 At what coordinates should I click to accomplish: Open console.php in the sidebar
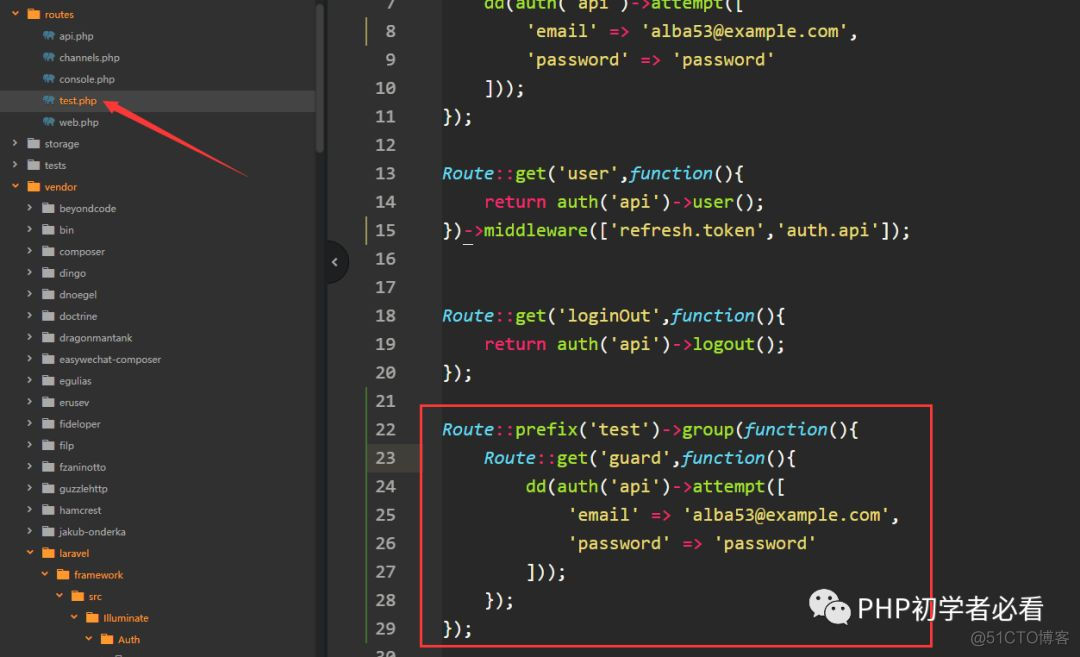pos(87,79)
